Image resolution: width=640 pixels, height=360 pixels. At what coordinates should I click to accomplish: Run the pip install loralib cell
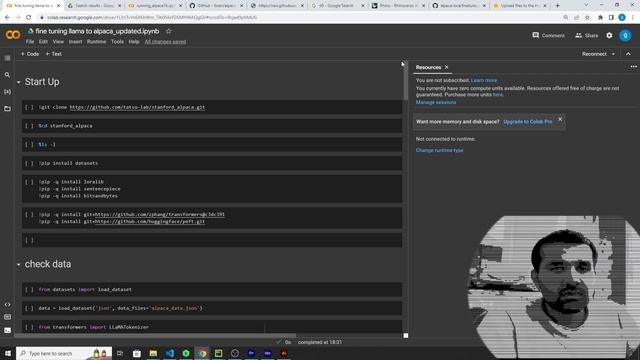(x=29, y=182)
